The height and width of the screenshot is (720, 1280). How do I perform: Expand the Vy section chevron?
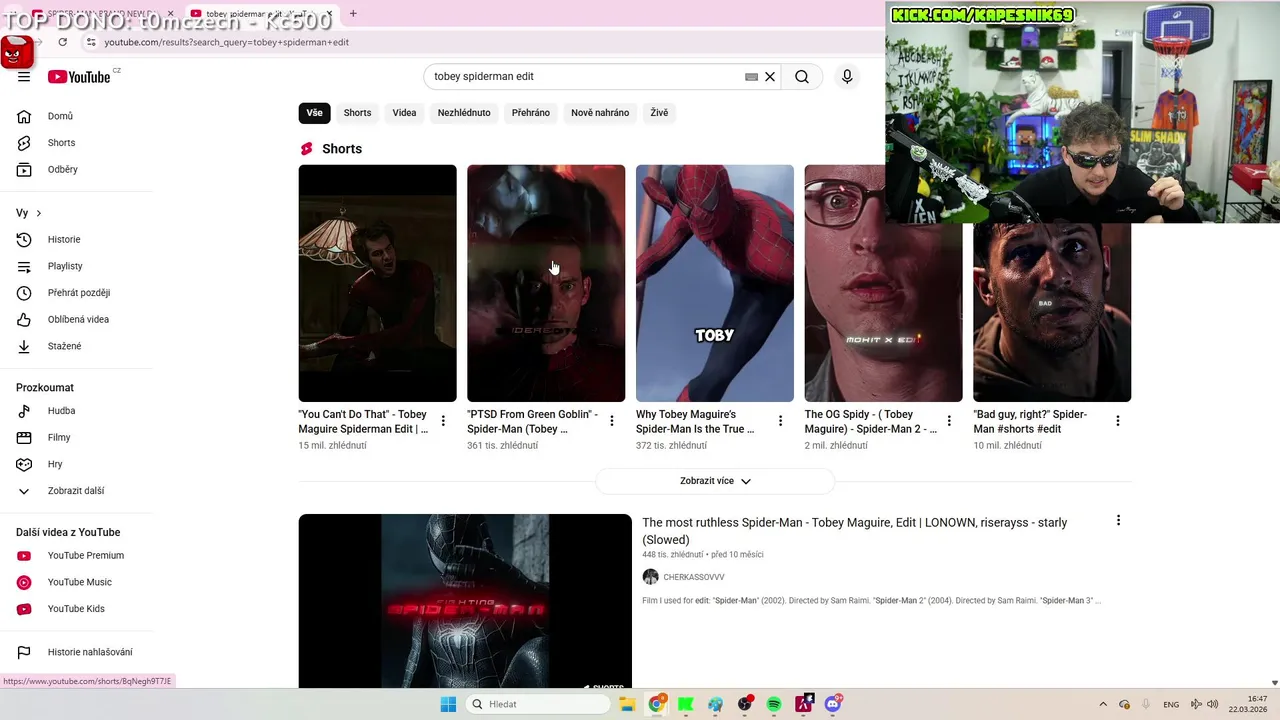38,213
